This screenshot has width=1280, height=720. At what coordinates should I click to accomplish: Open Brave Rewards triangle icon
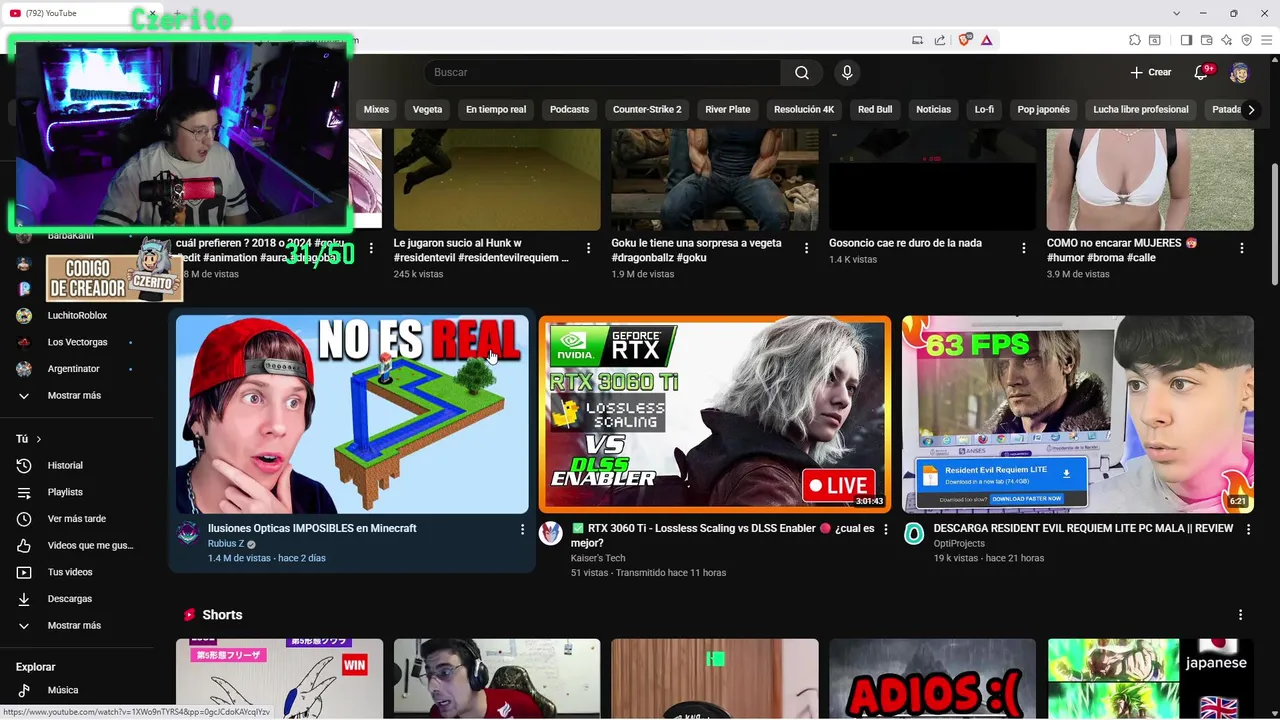[x=986, y=40]
